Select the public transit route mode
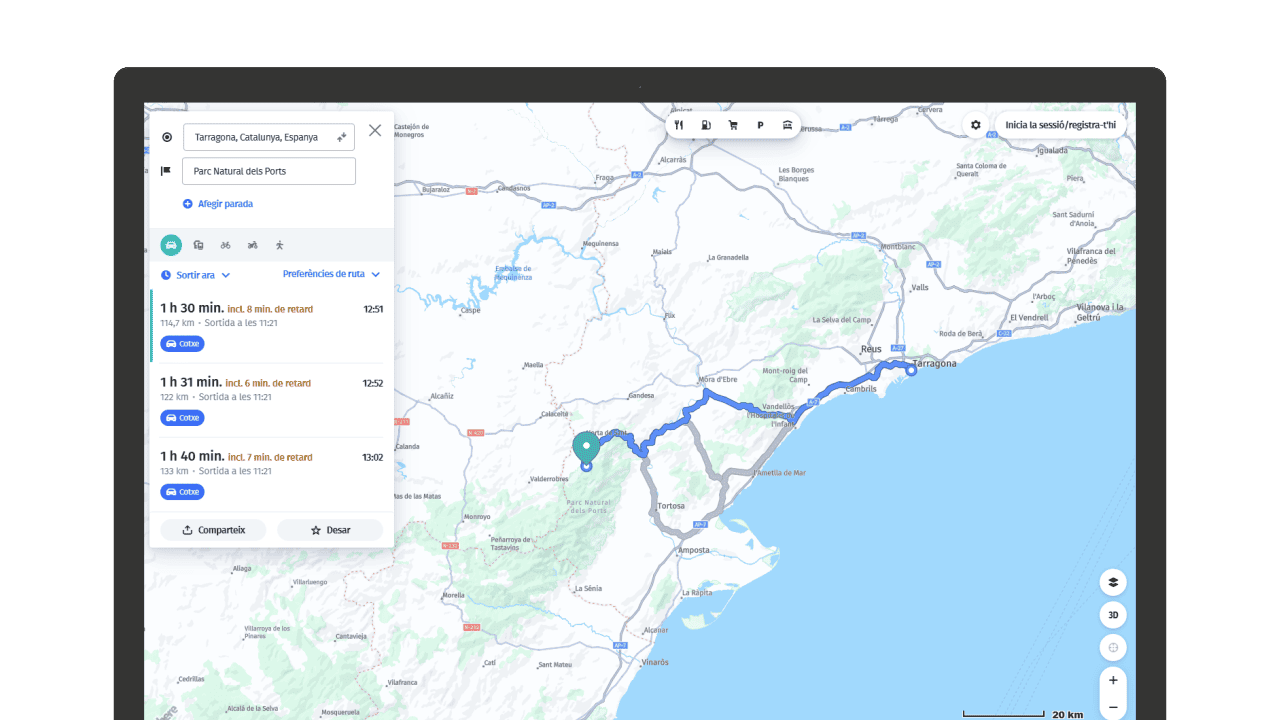The image size is (1280, 720). click(x=198, y=244)
